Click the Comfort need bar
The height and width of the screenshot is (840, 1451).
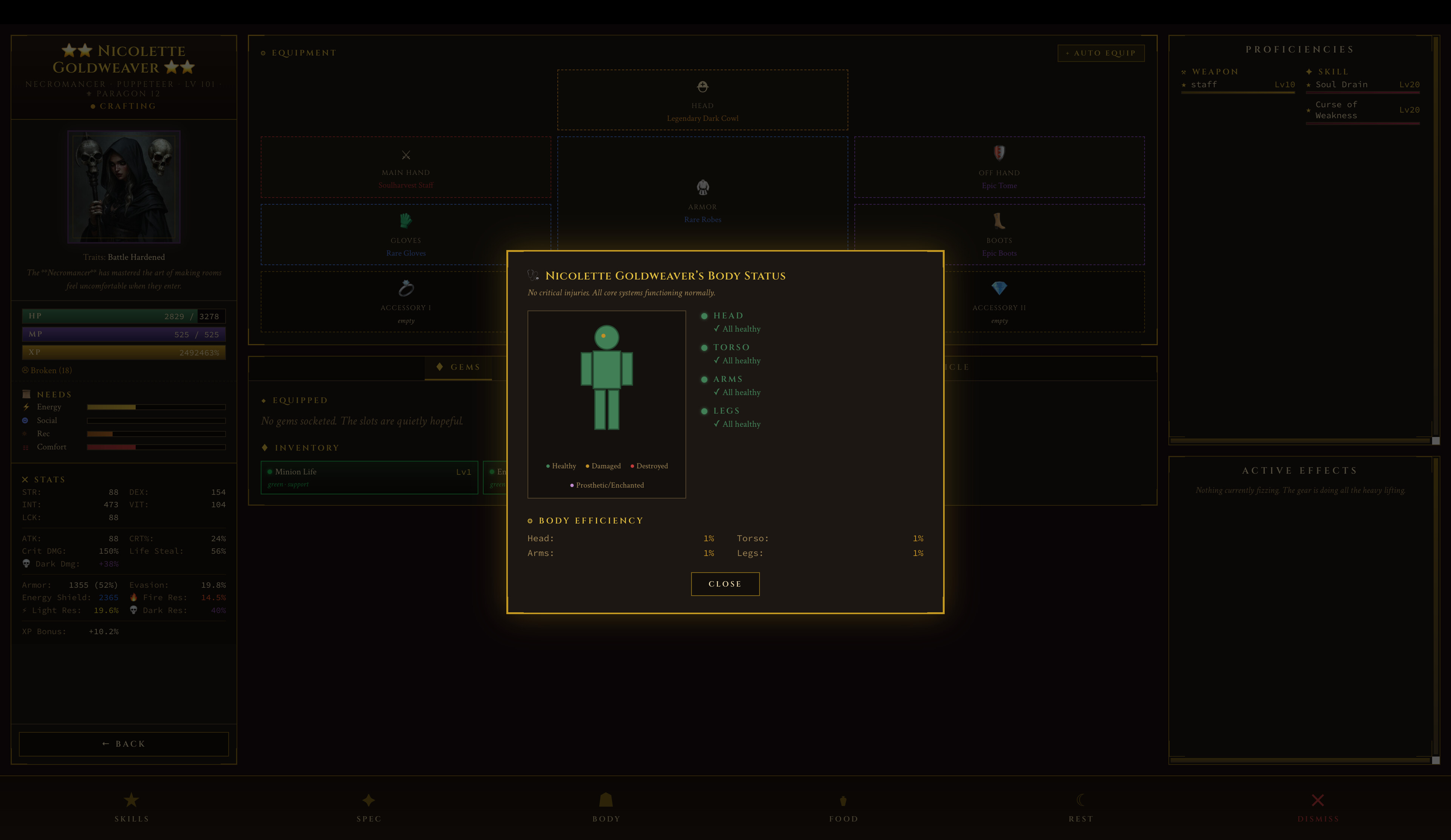(156, 447)
